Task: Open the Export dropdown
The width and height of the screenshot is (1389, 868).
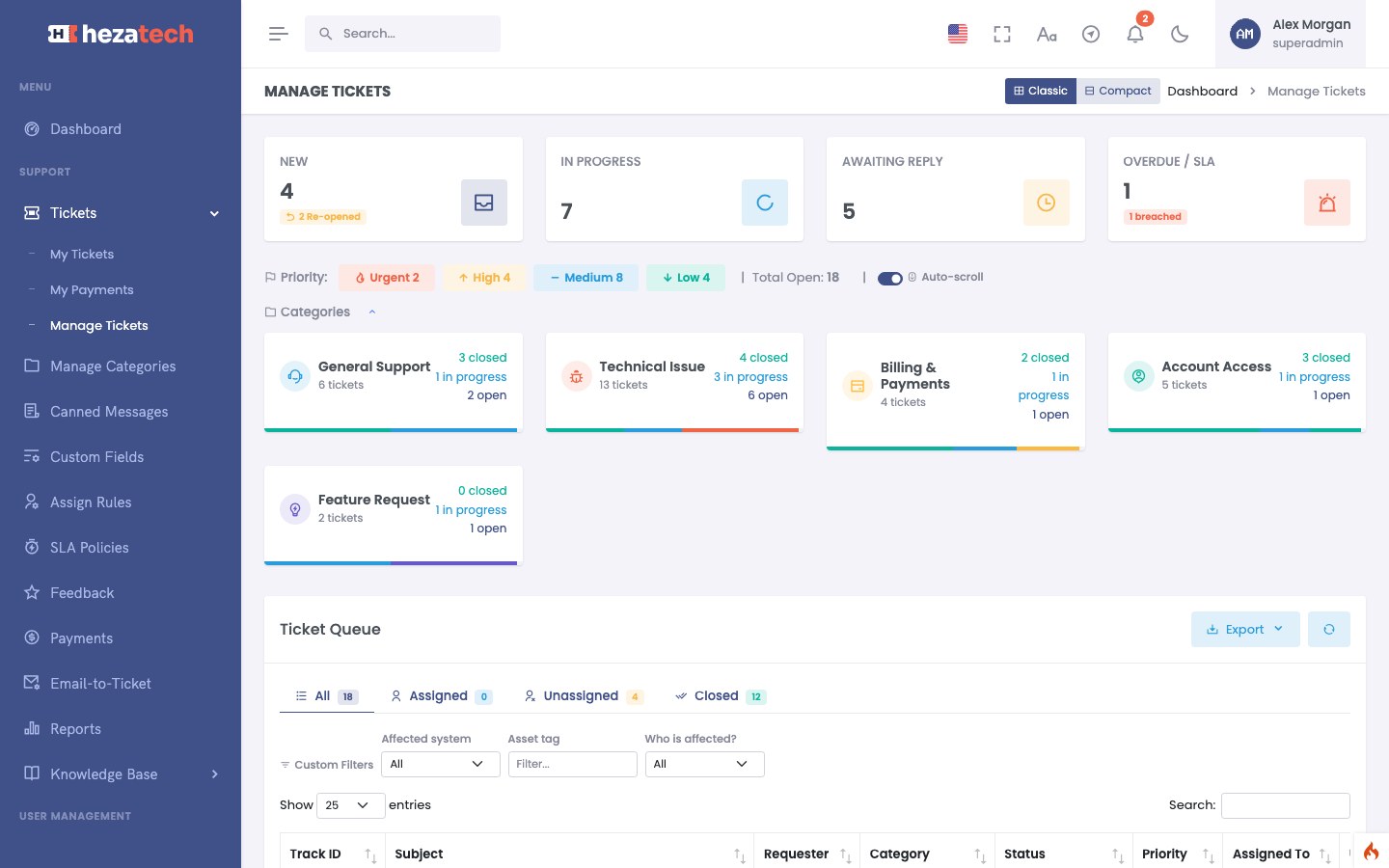Action: [1245, 629]
